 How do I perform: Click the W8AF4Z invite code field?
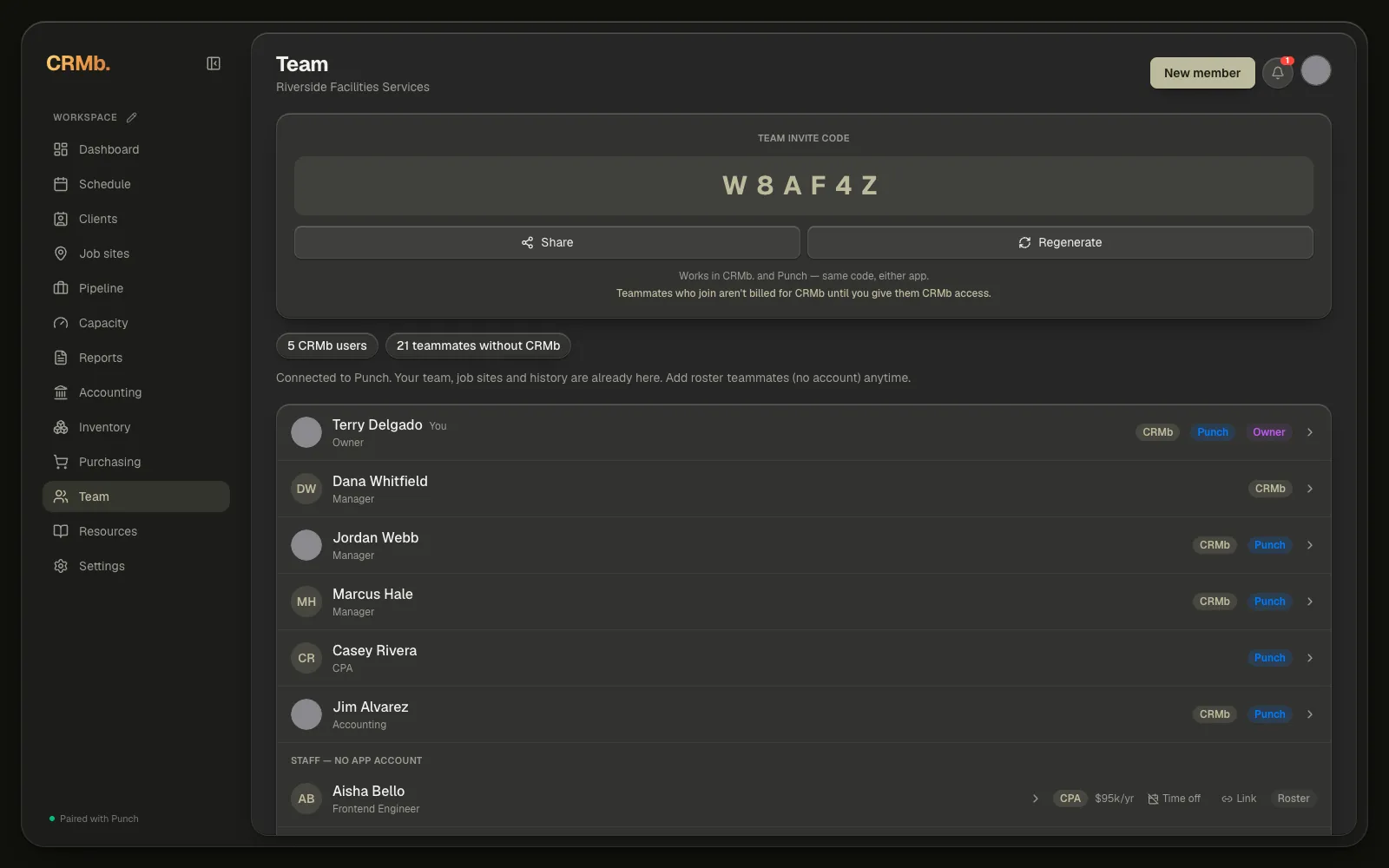[x=803, y=186]
